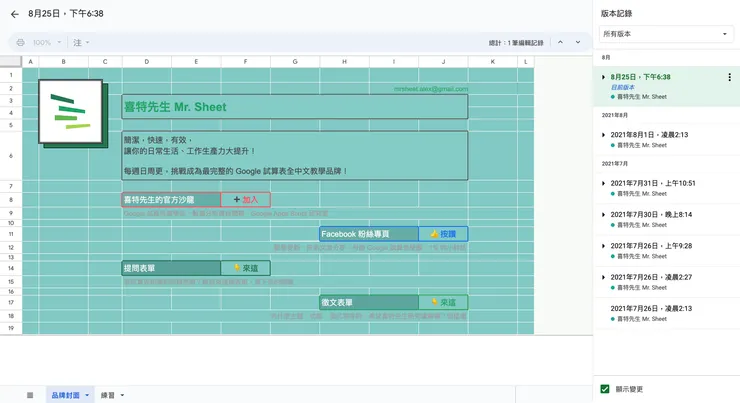Expand the 2021年7月26日 凌晨2:27 version
The width and height of the screenshot is (740, 403).
tap(603, 277)
